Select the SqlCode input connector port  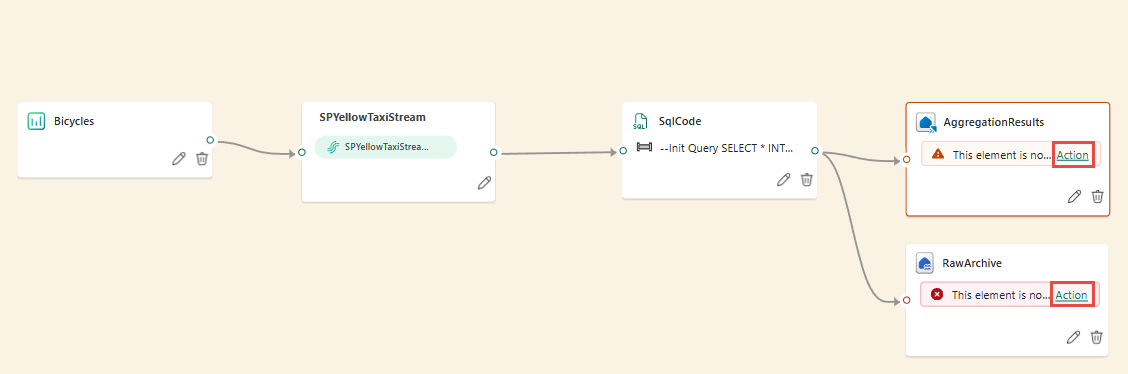(624, 151)
